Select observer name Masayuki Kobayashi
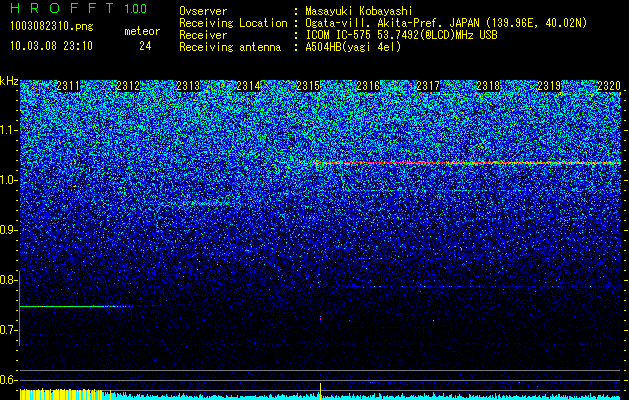 click(x=359, y=11)
